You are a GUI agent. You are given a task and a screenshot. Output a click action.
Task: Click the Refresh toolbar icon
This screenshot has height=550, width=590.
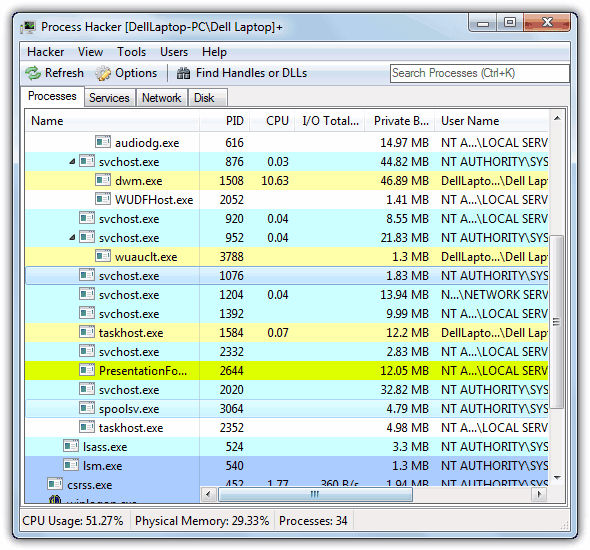click(x=33, y=73)
